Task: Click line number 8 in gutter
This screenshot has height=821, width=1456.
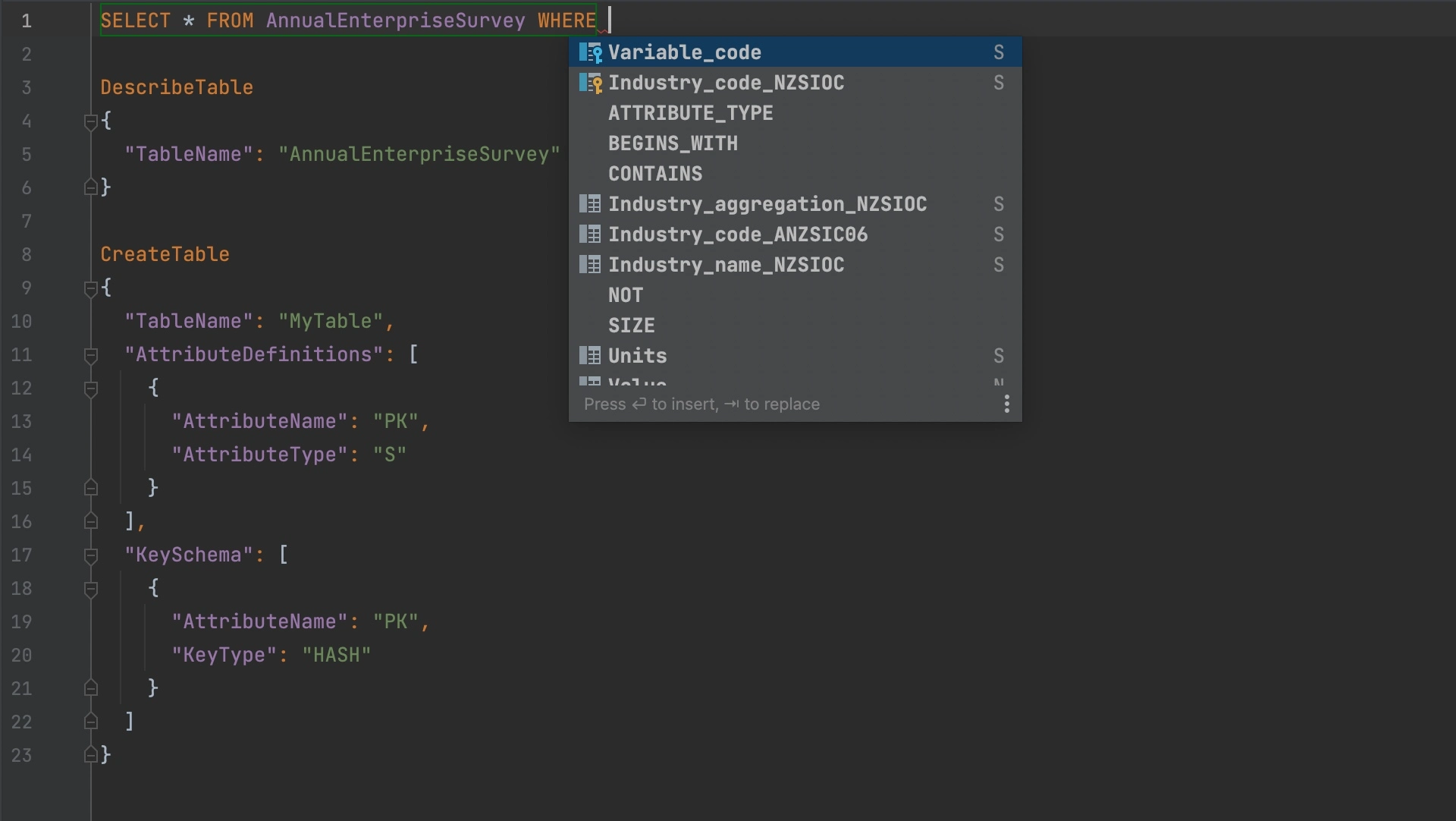Action: [27, 255]
